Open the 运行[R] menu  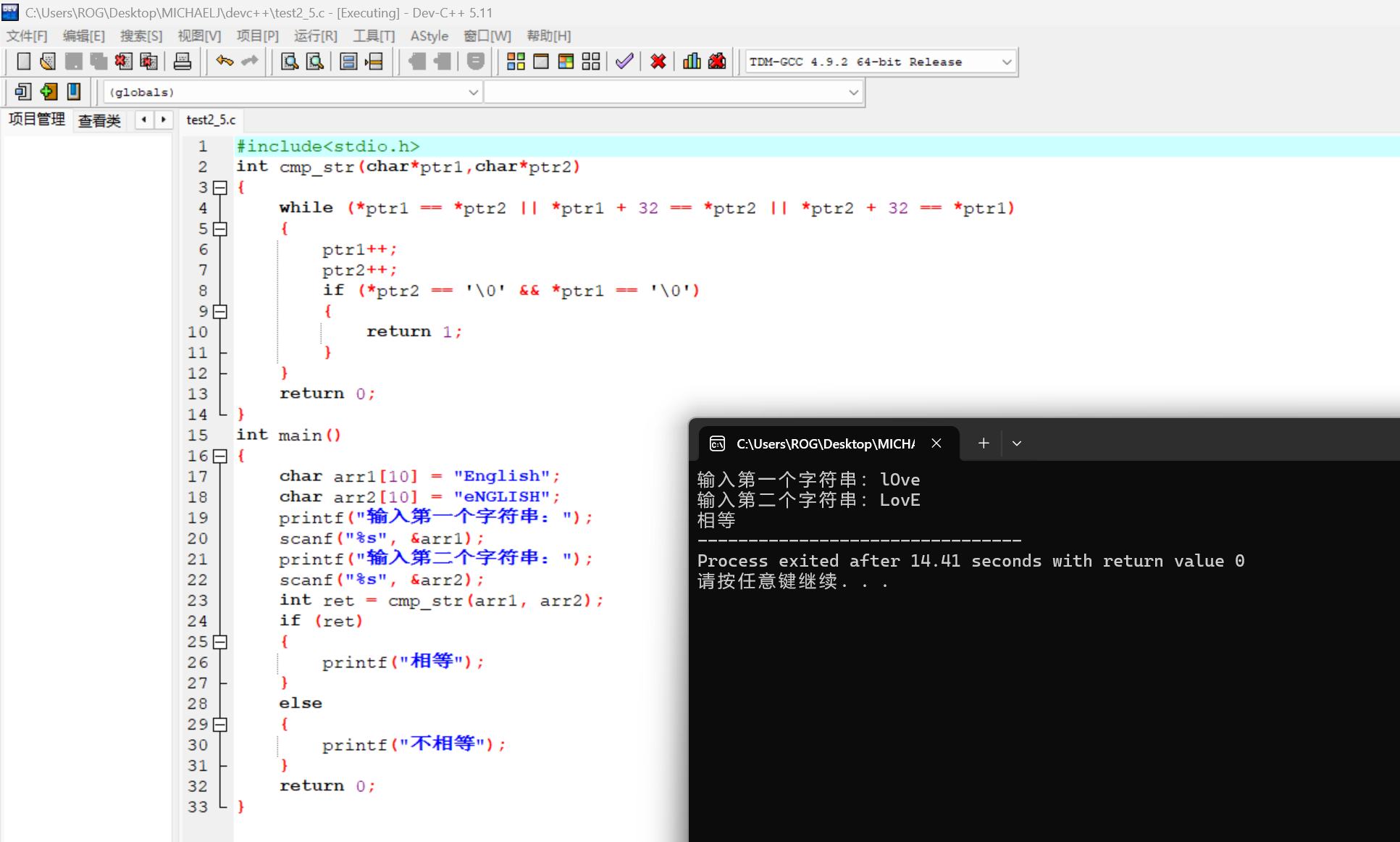click(315, 36)
